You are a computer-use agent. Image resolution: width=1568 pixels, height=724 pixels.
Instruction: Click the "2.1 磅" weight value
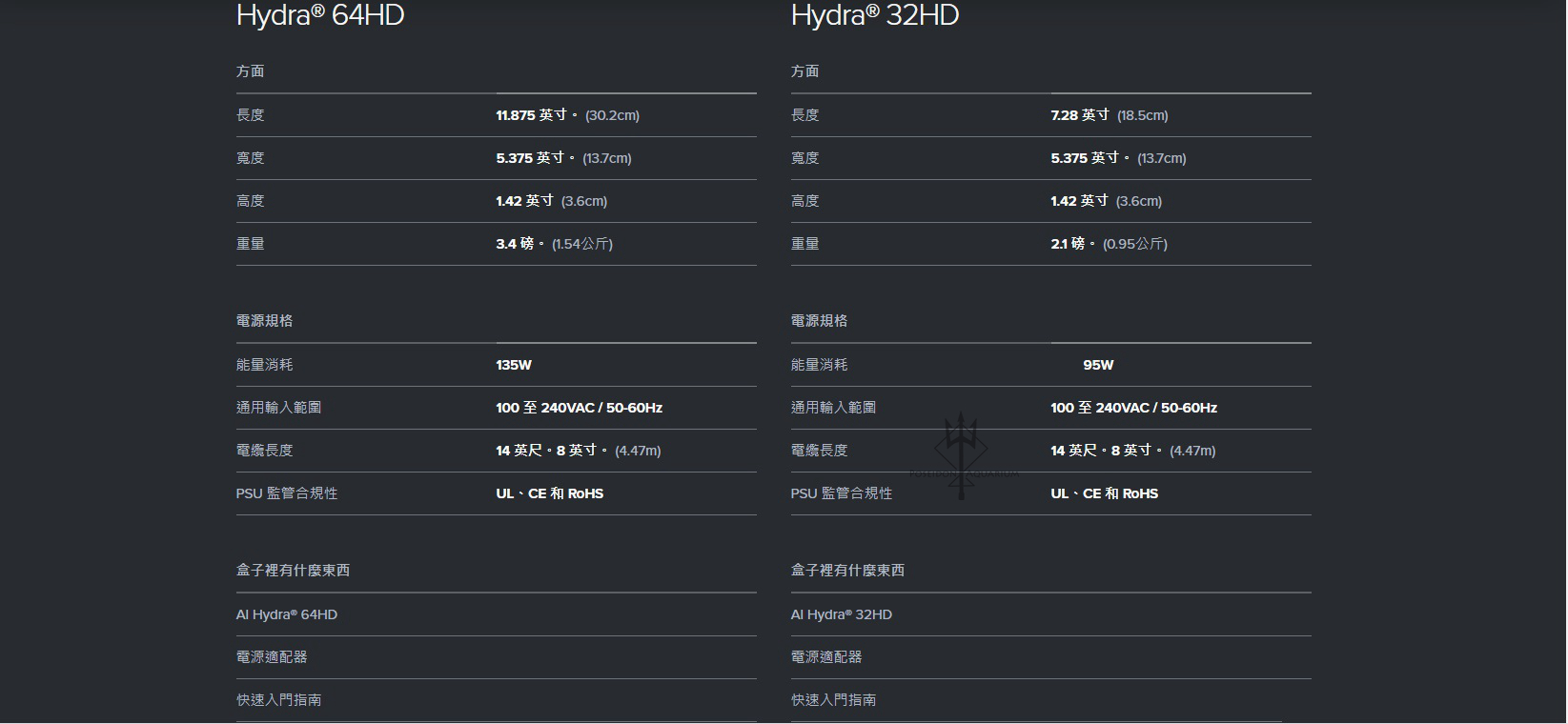point(1073,244)
